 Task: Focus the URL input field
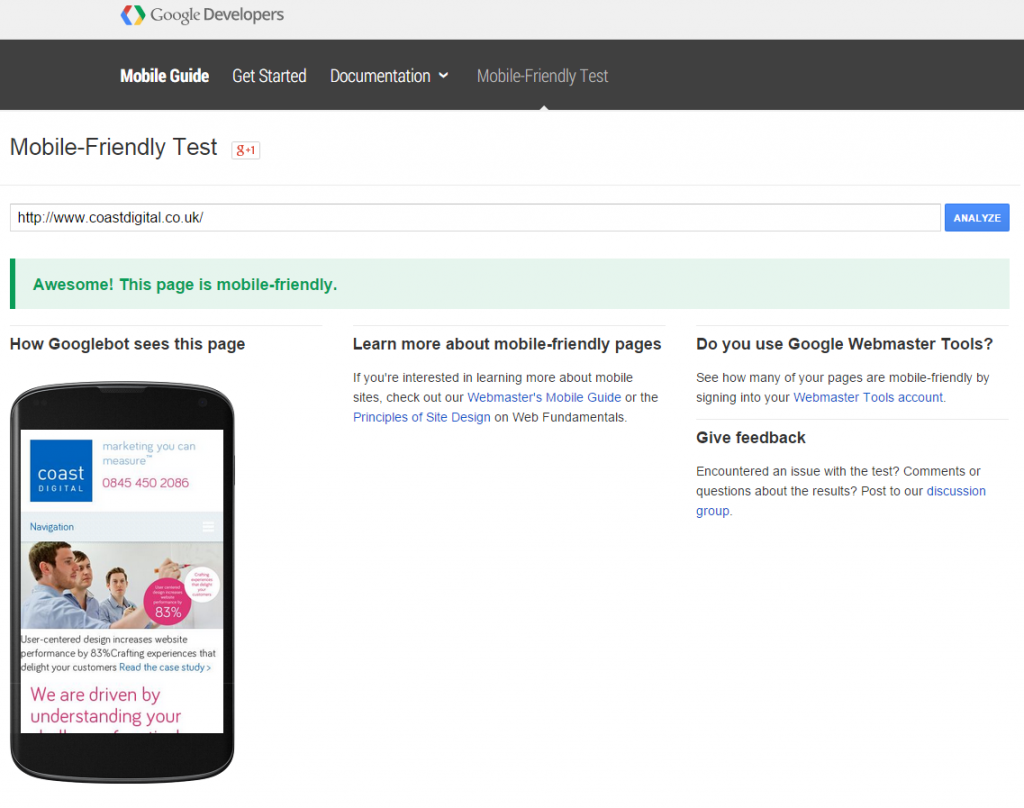(475, 218)
